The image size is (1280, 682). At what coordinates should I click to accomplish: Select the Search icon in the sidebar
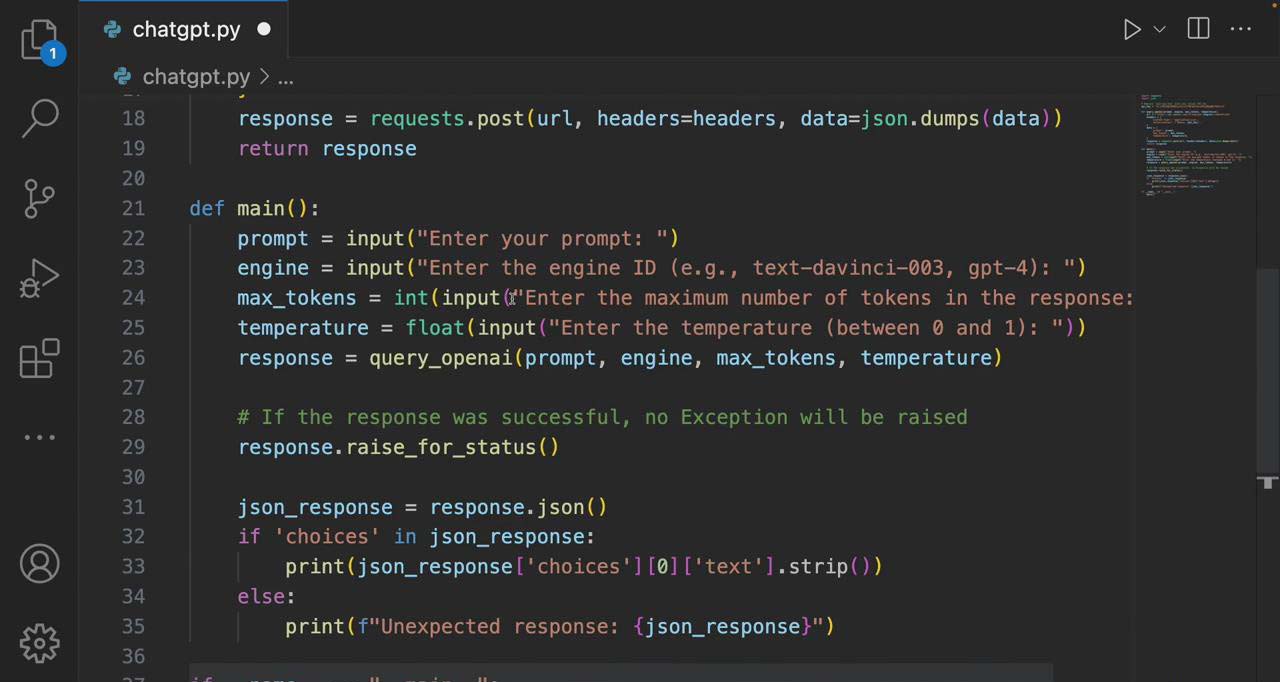tap(40, 117)
